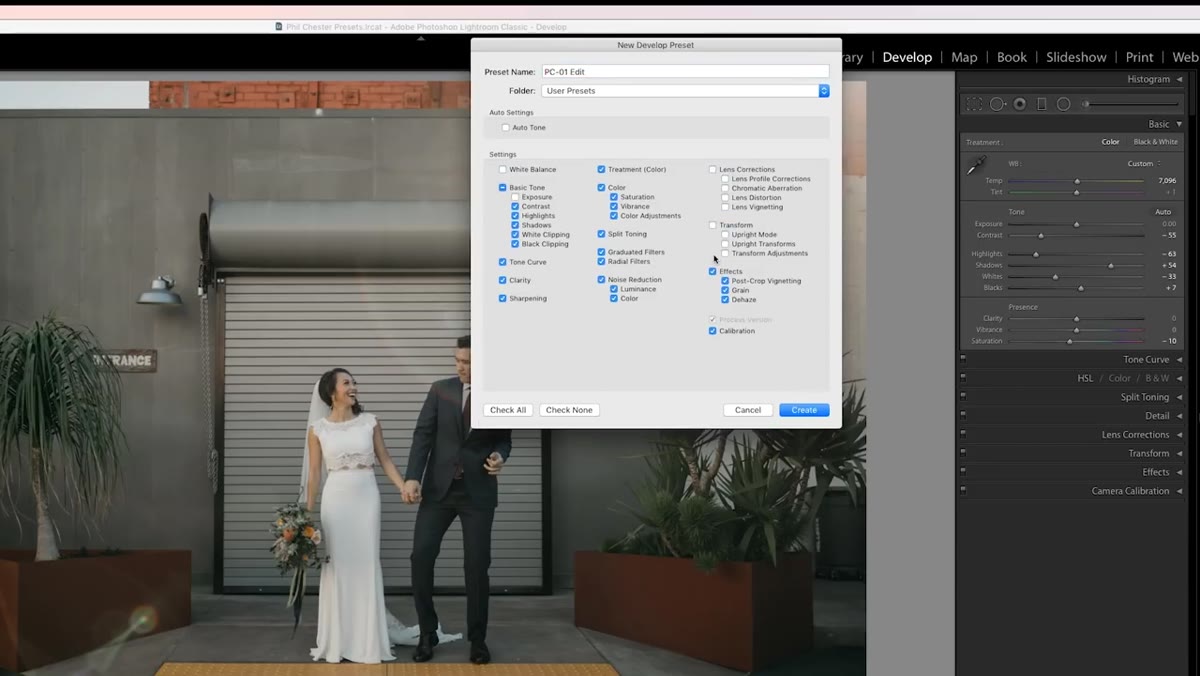Toggle the Effects panel on/off switch

963,472
